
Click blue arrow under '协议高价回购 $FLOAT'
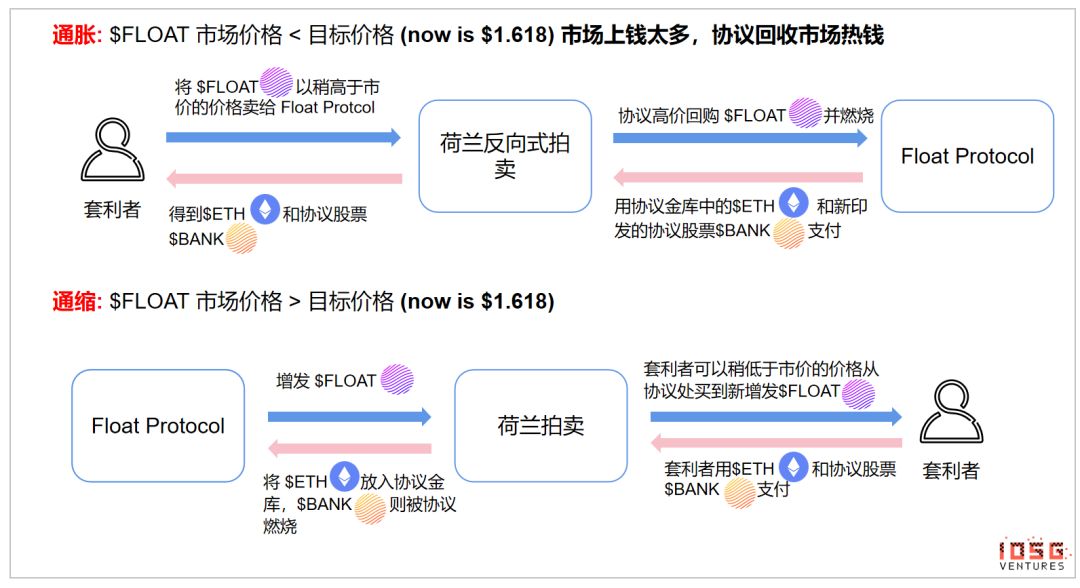[x=740, y=138]
